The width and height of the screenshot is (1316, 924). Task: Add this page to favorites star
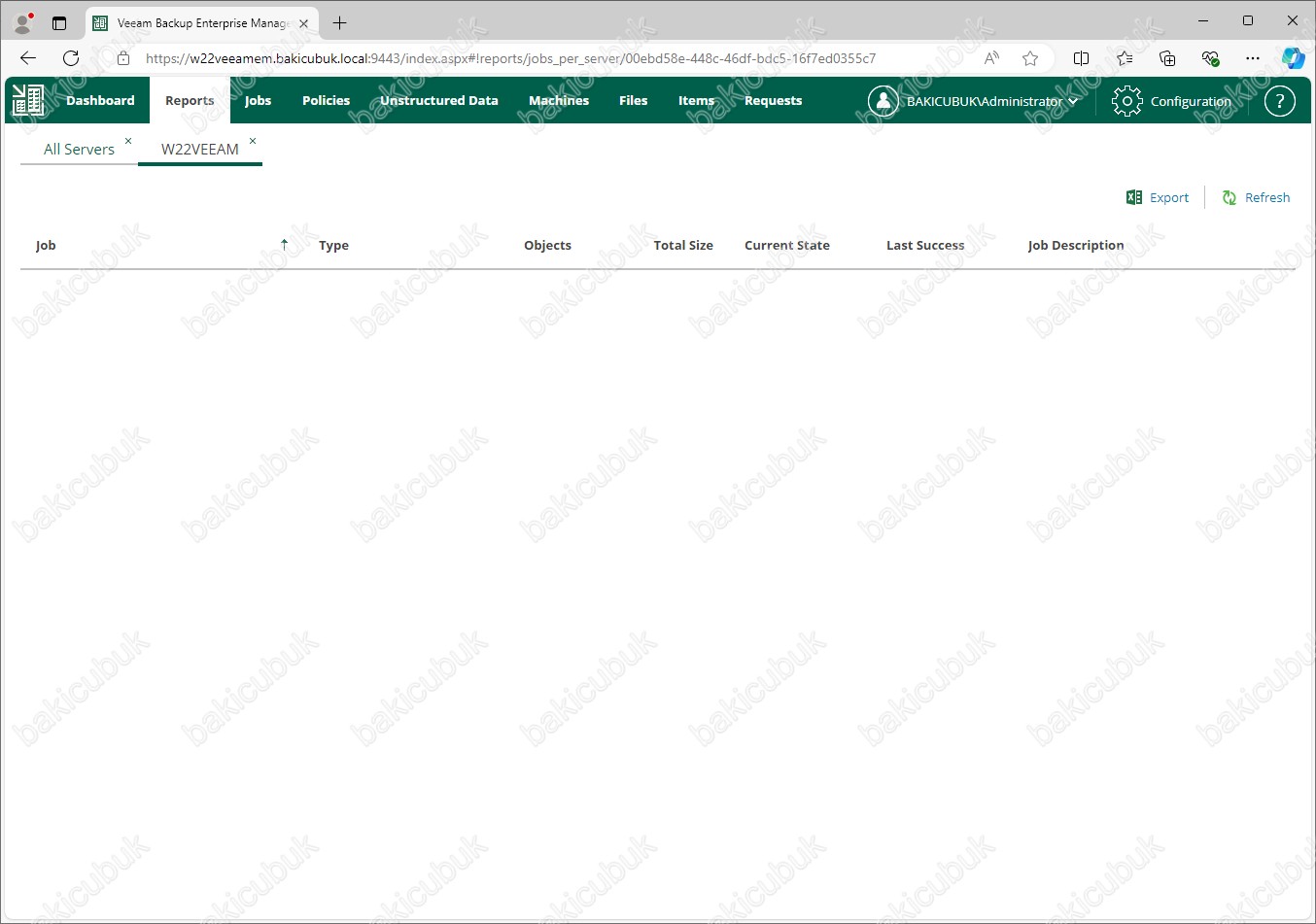[1030, 58]
